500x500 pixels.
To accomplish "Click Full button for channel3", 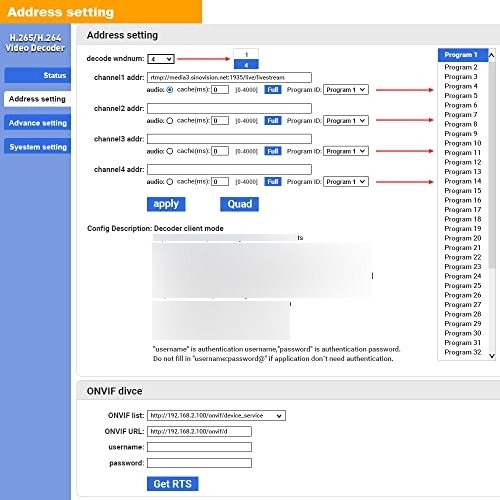I will pos(273,151).
